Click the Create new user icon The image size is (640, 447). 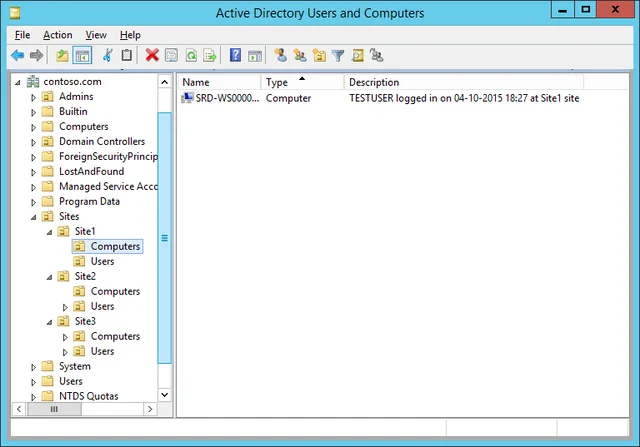point(280,55)
